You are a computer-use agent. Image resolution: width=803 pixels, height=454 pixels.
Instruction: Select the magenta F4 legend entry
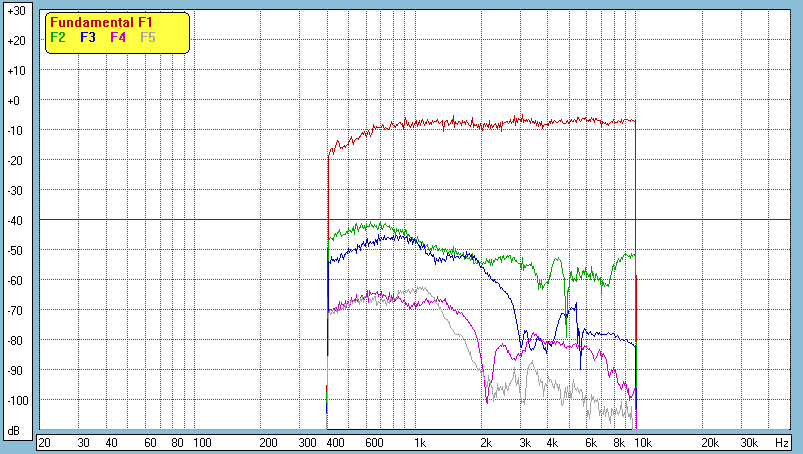118,38
